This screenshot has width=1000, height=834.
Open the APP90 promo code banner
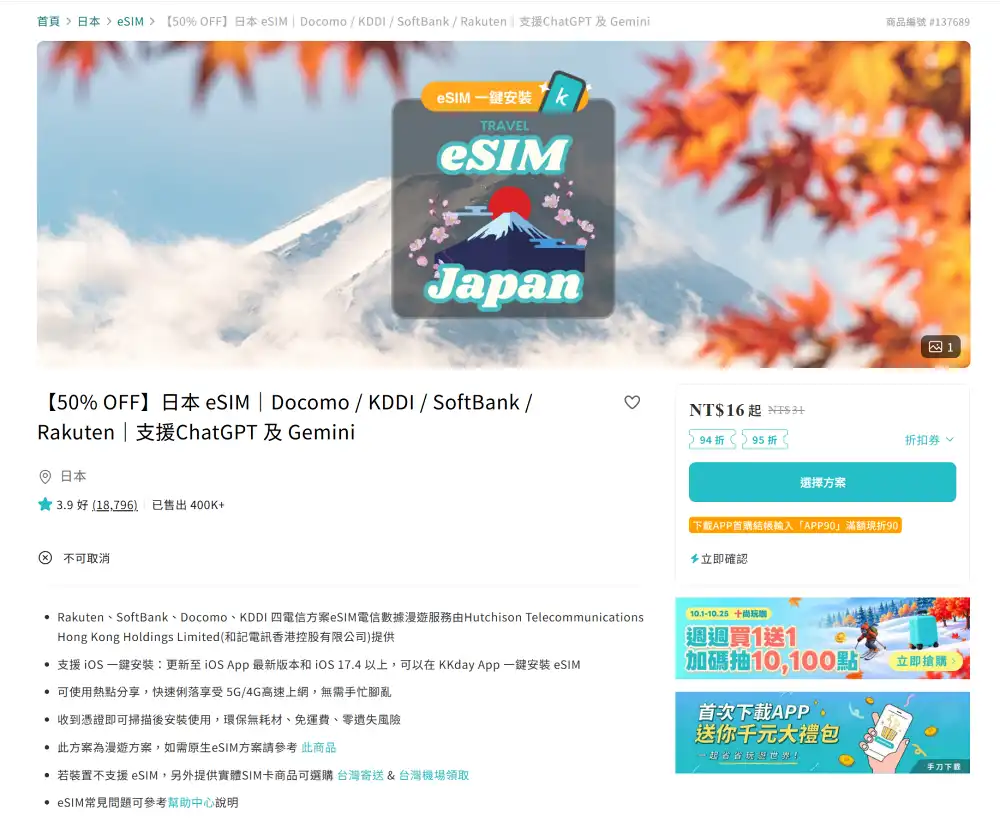click(795, 525)
